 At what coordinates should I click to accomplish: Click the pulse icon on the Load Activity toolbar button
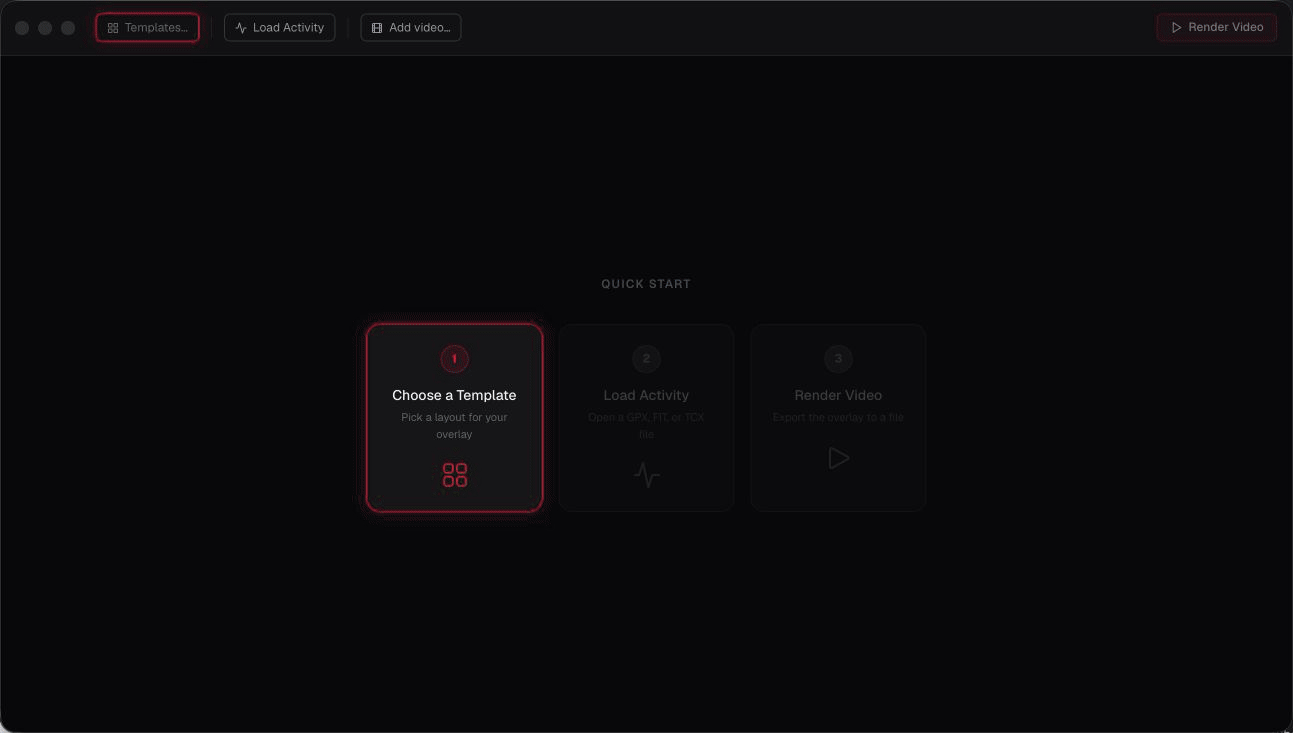241,28
